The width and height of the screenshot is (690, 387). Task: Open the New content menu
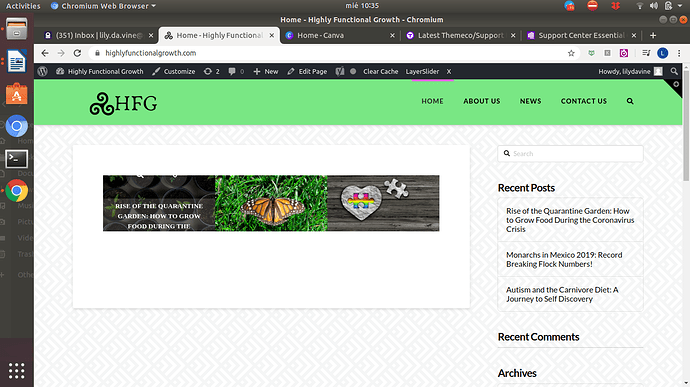tap(266, 71)
